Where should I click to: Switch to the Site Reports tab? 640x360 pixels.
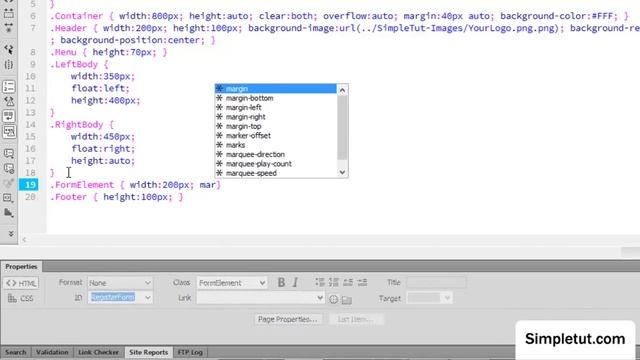tap(149, 352)
